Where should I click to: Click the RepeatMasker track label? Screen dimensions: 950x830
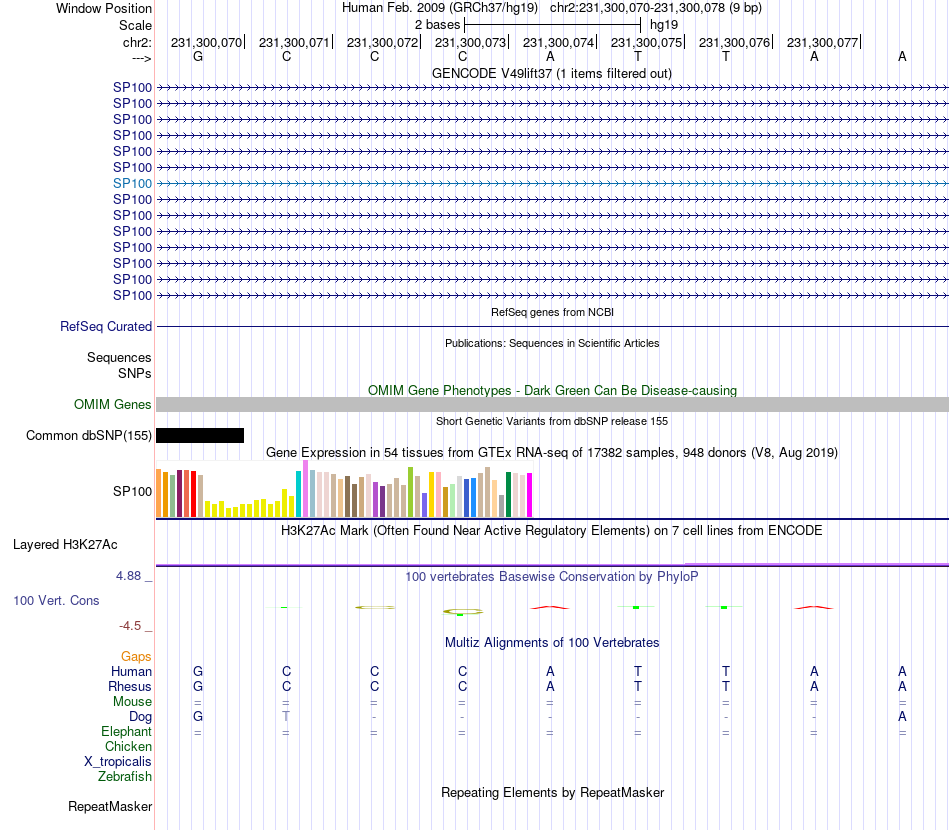110,806
